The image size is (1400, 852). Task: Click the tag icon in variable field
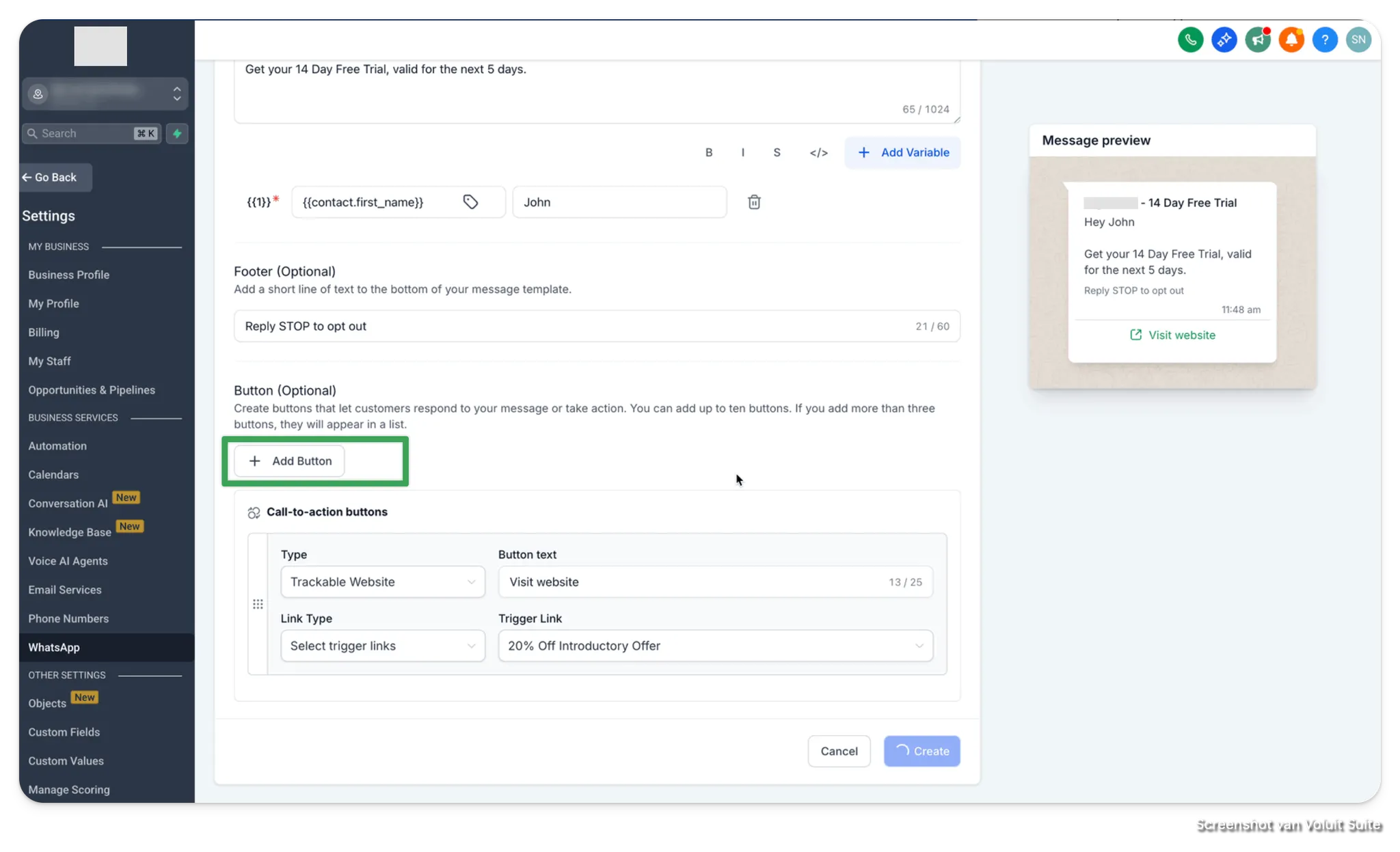470,202
